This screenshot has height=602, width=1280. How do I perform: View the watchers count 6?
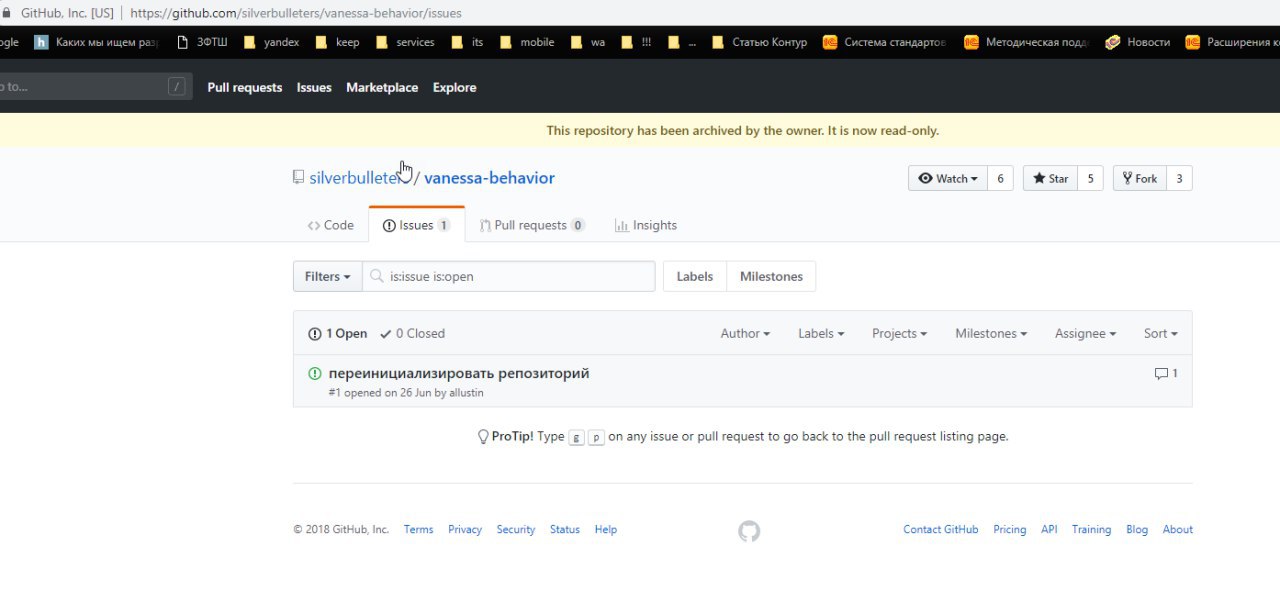tap(1001, 178)
